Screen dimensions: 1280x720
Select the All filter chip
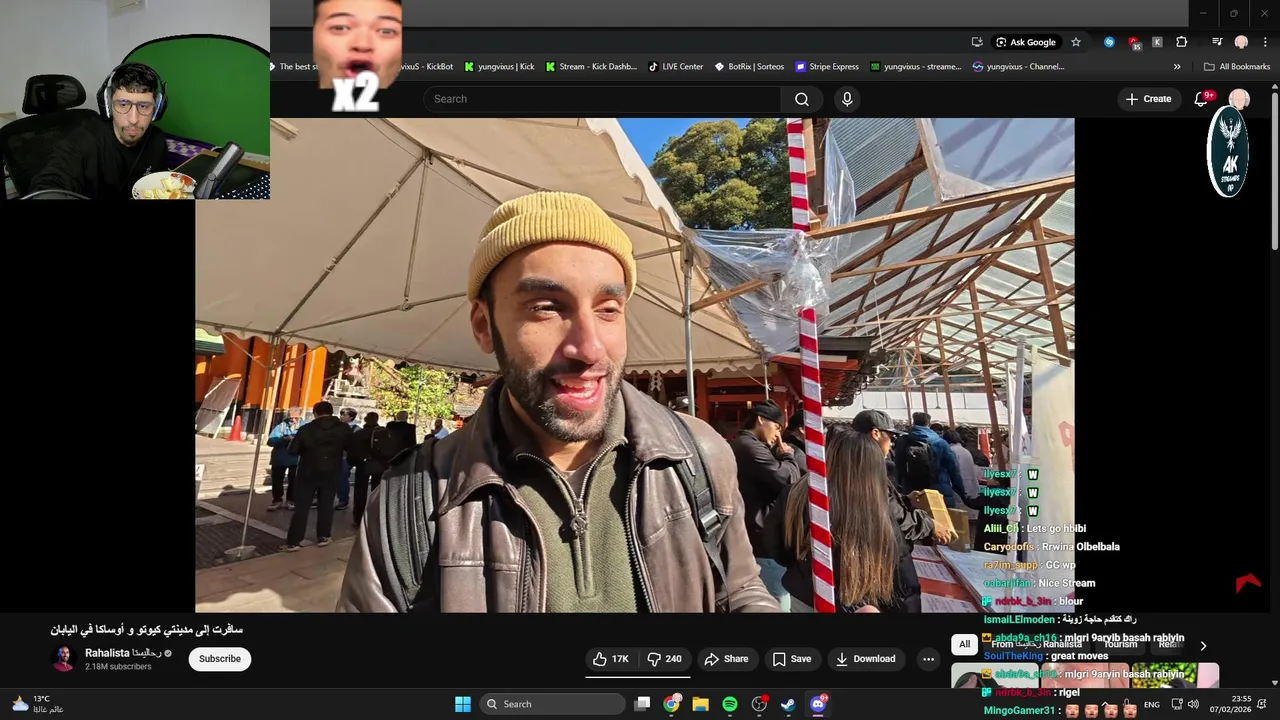pyautogui.click(x=964, y=645)
